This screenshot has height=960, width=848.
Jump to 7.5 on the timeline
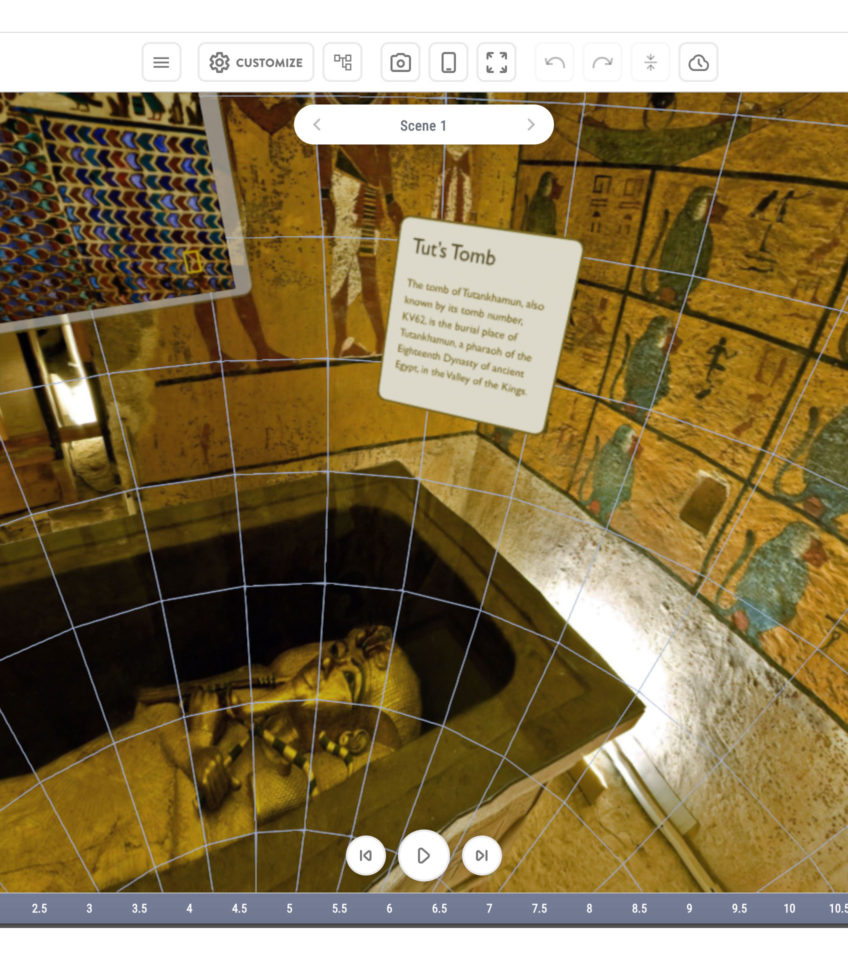(539, 909)
